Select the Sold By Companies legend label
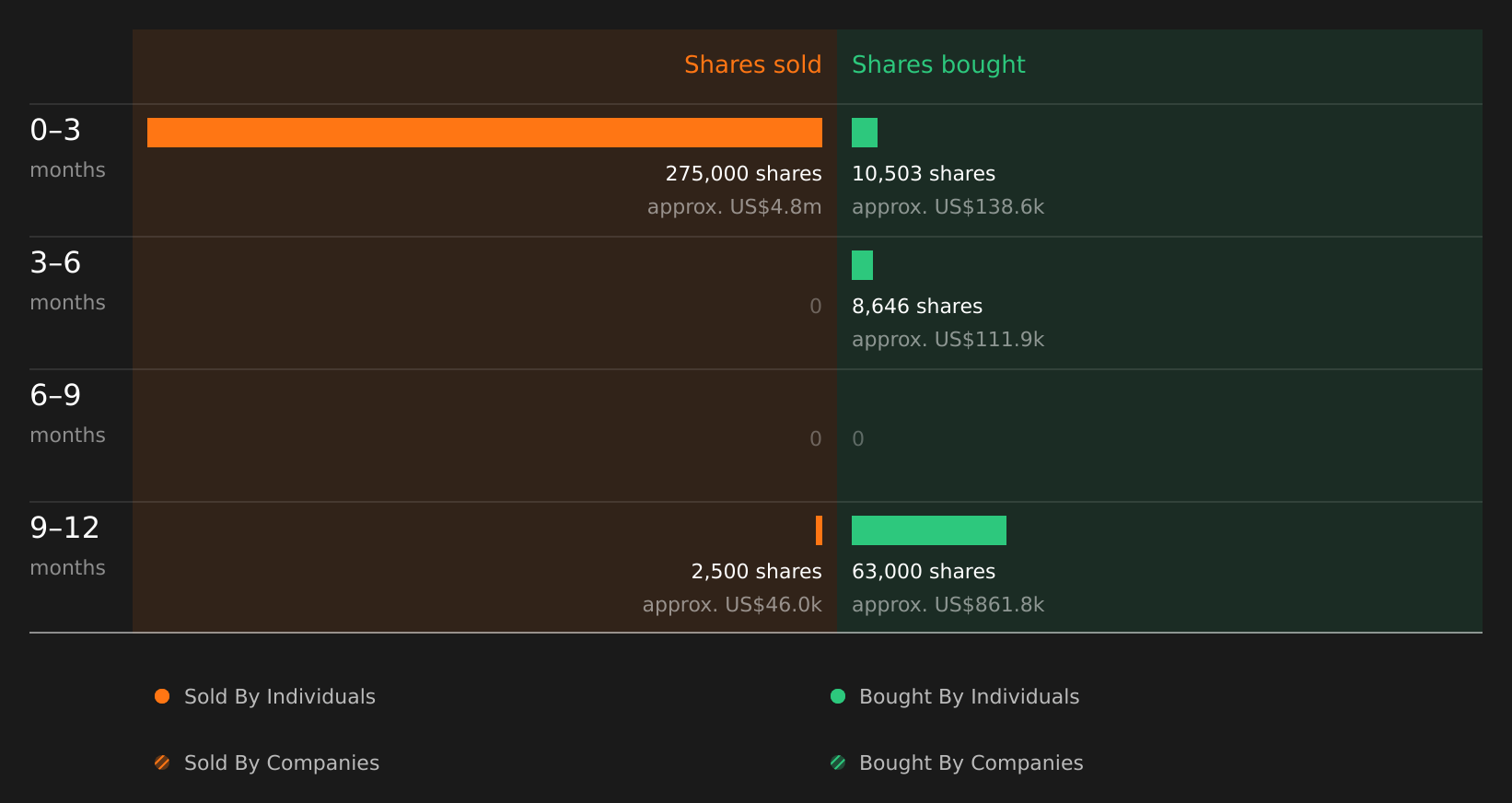The width and height of the screenshot is (1512, 803). 282,763
